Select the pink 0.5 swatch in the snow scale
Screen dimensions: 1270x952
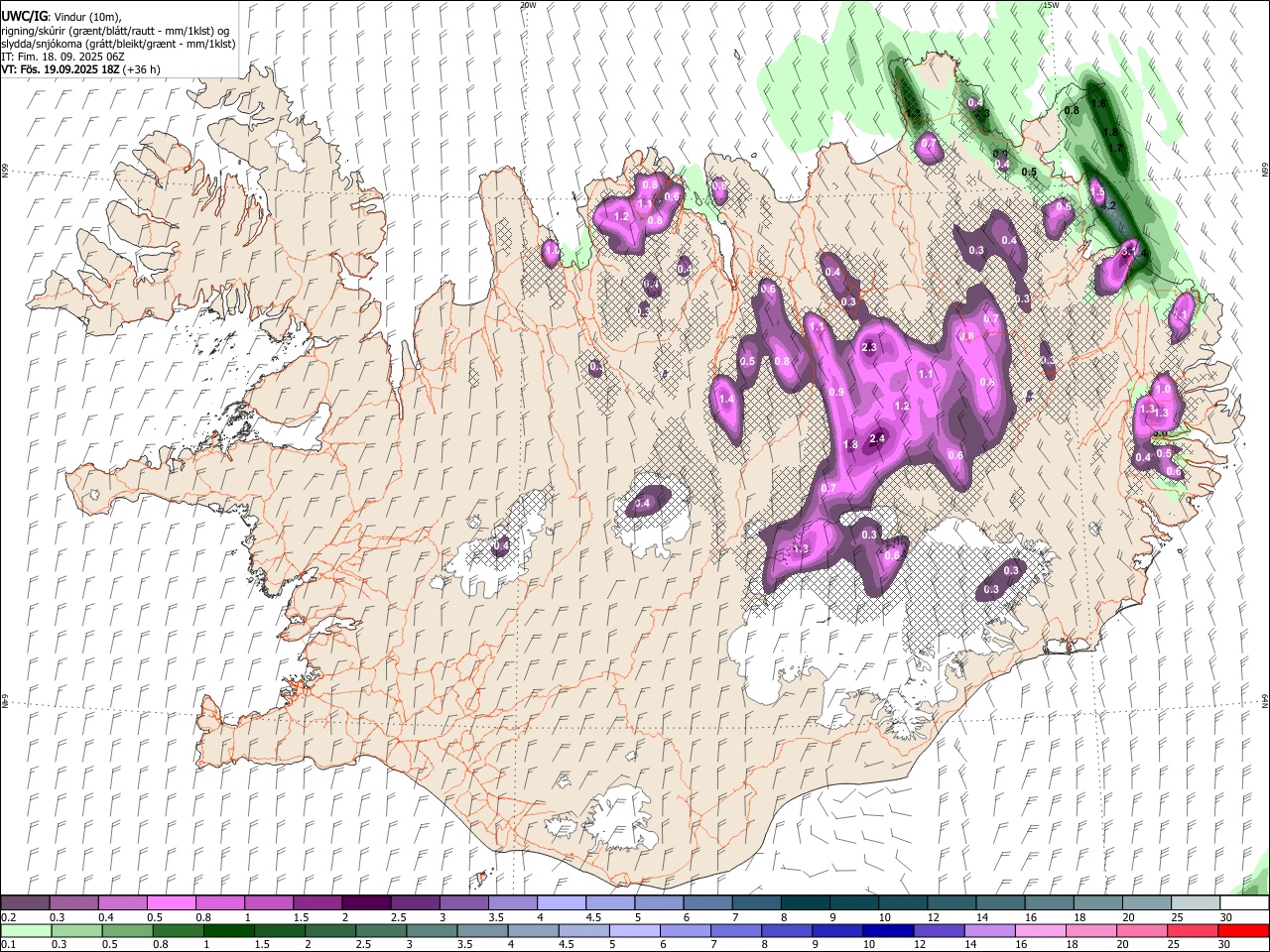[171, 903]
